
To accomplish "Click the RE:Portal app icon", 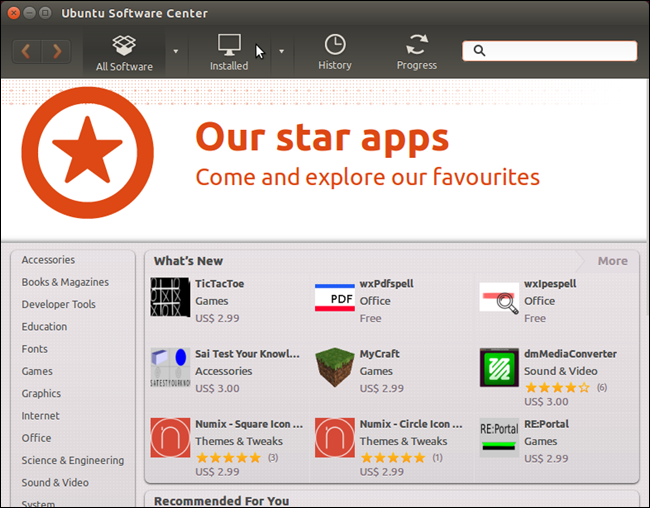I will point(499,438).
